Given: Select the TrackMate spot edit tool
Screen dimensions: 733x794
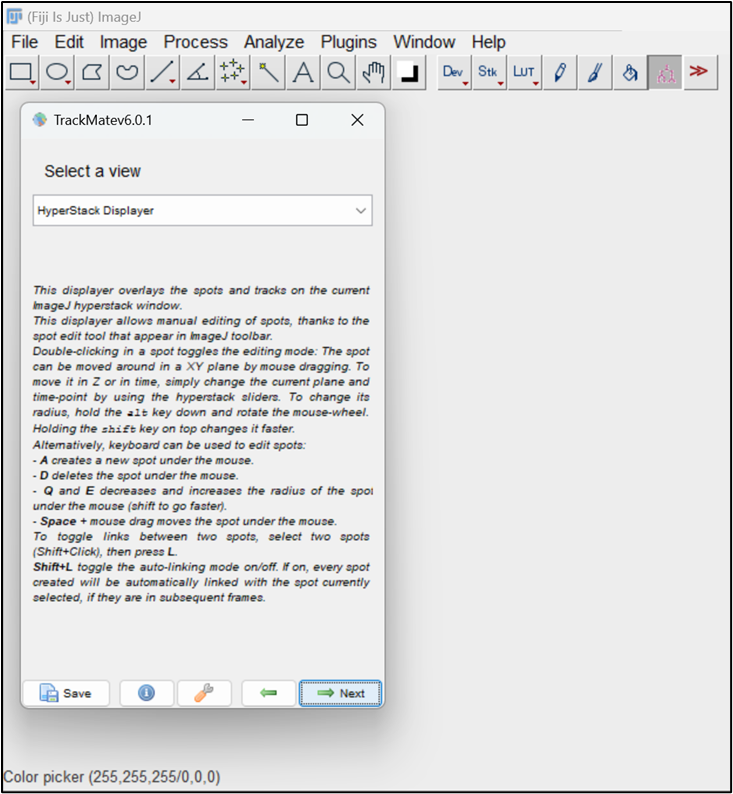Looking at the screenshot, I should pos(665,72).
